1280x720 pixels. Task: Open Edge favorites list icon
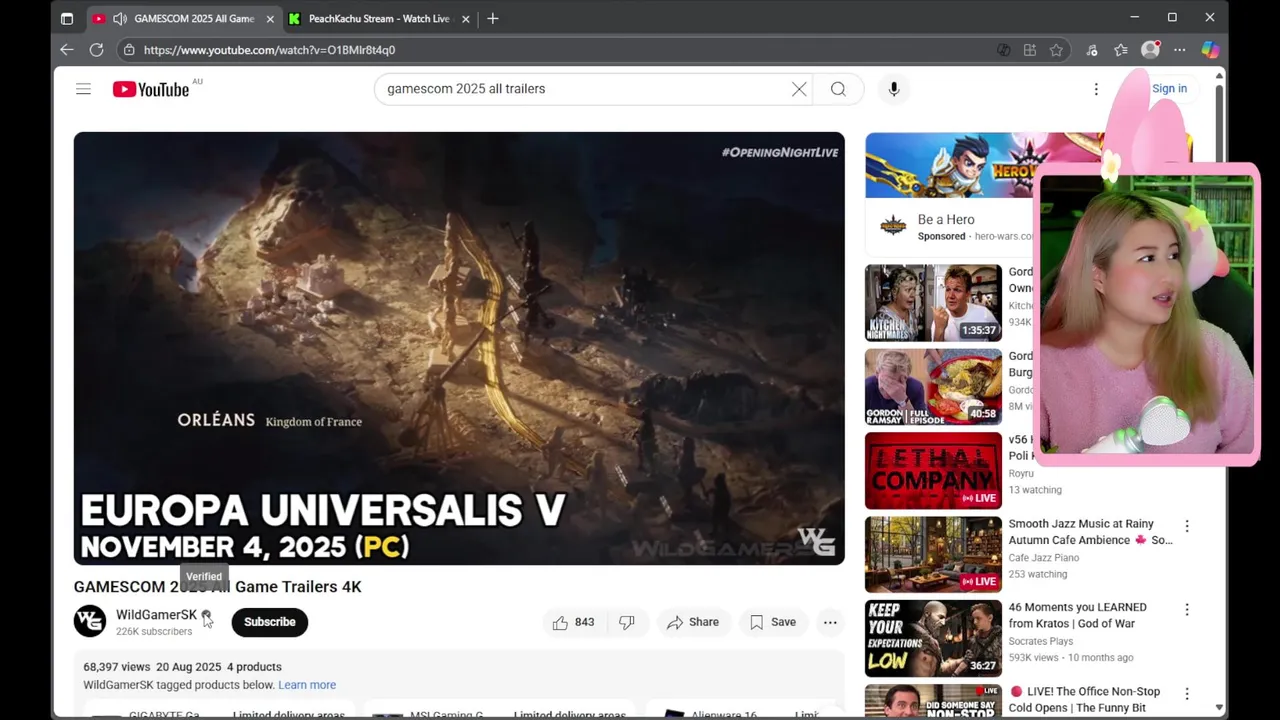click(x=1121, y=50)
